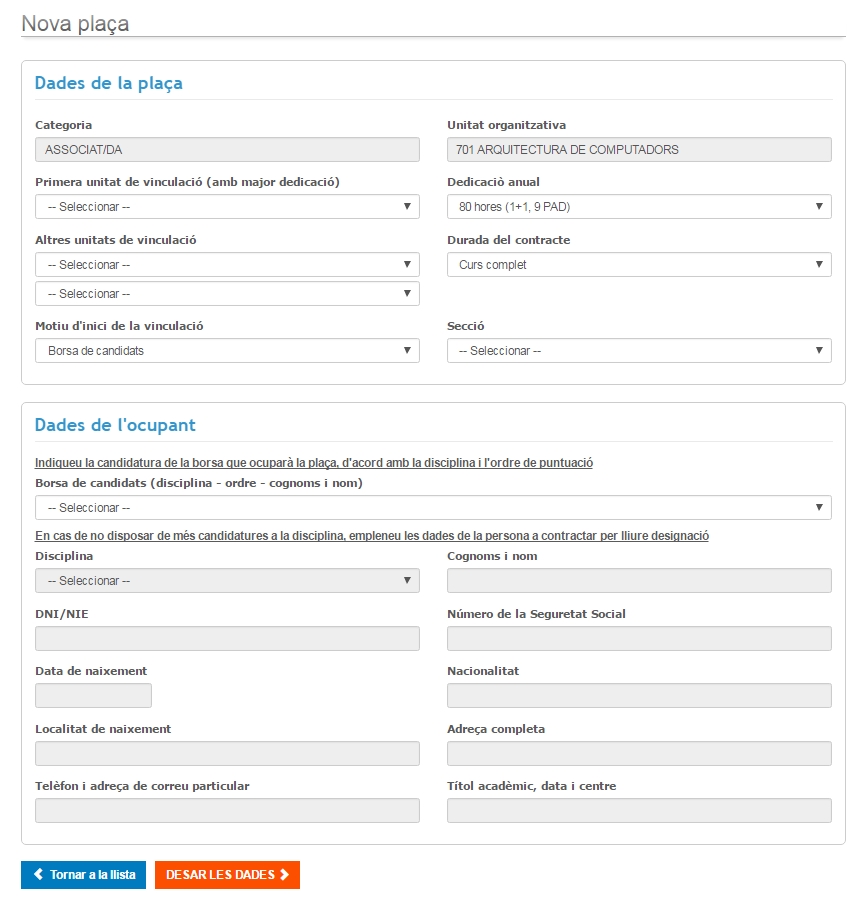Select the 'Nacionalitat' input field

639,696
